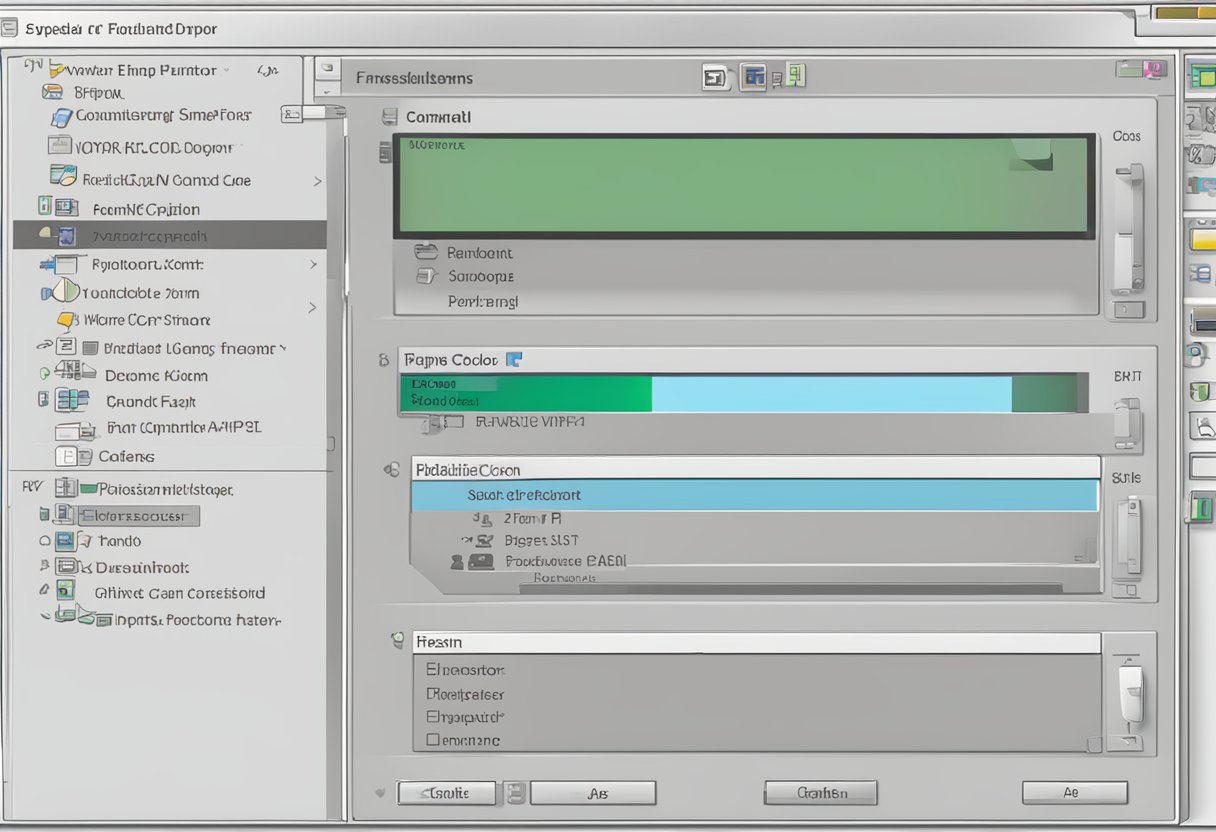Click the green icon atop right sidebar
This screenshot has height=832, width=1216.
[1200, 76]
